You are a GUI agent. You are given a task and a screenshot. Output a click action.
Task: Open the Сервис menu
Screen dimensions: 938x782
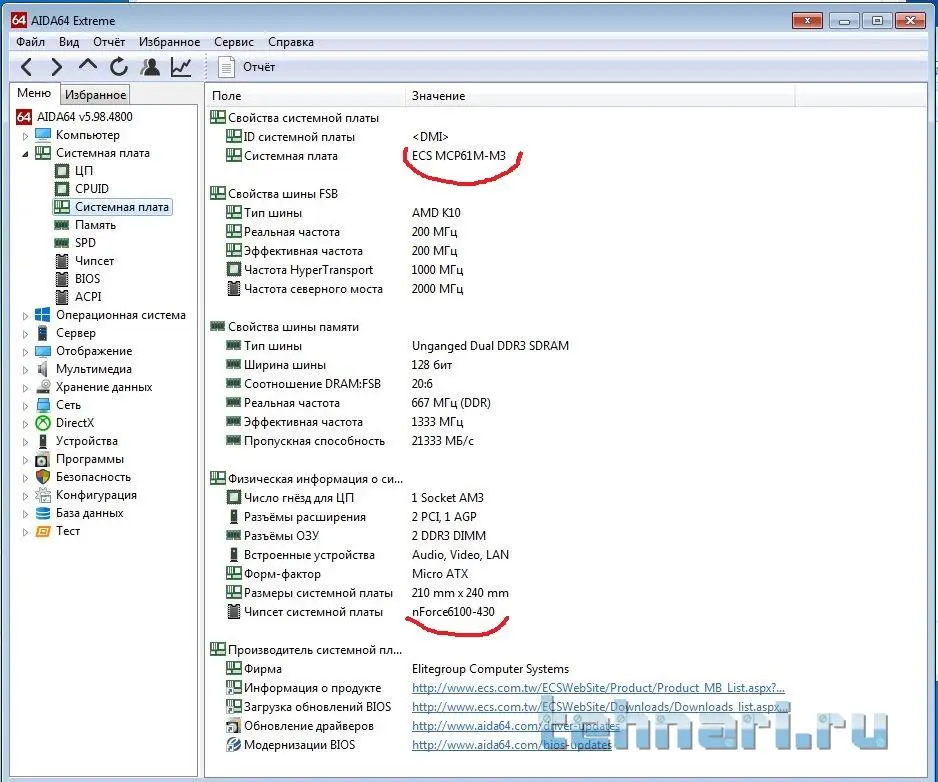233,42
